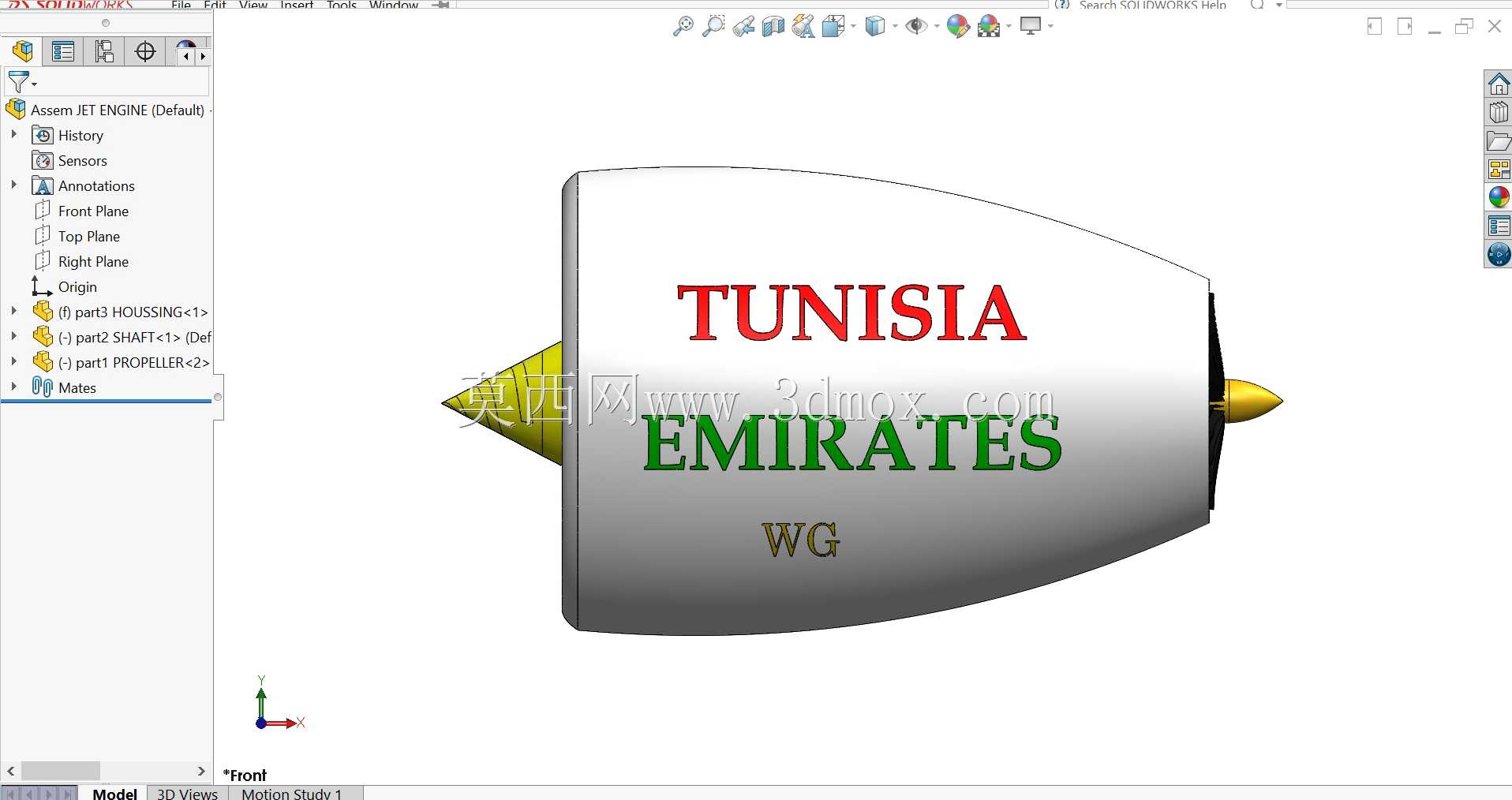
Task: Open the Hide/Show Items dropdown arrow
Action: [x=936, y=26]
